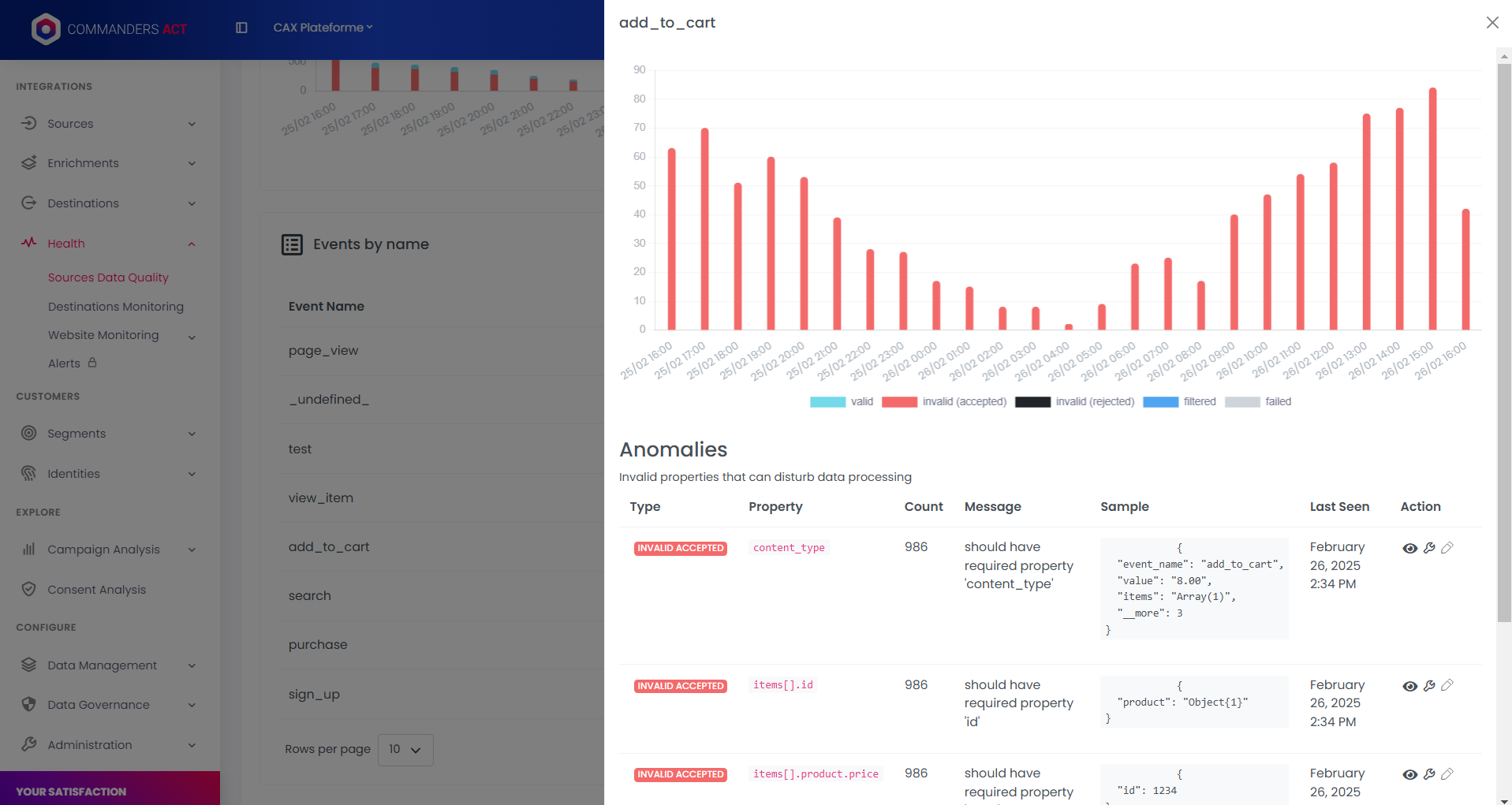
Task: Select Sources Data Quality menu item
Action: tap(108, 278)
